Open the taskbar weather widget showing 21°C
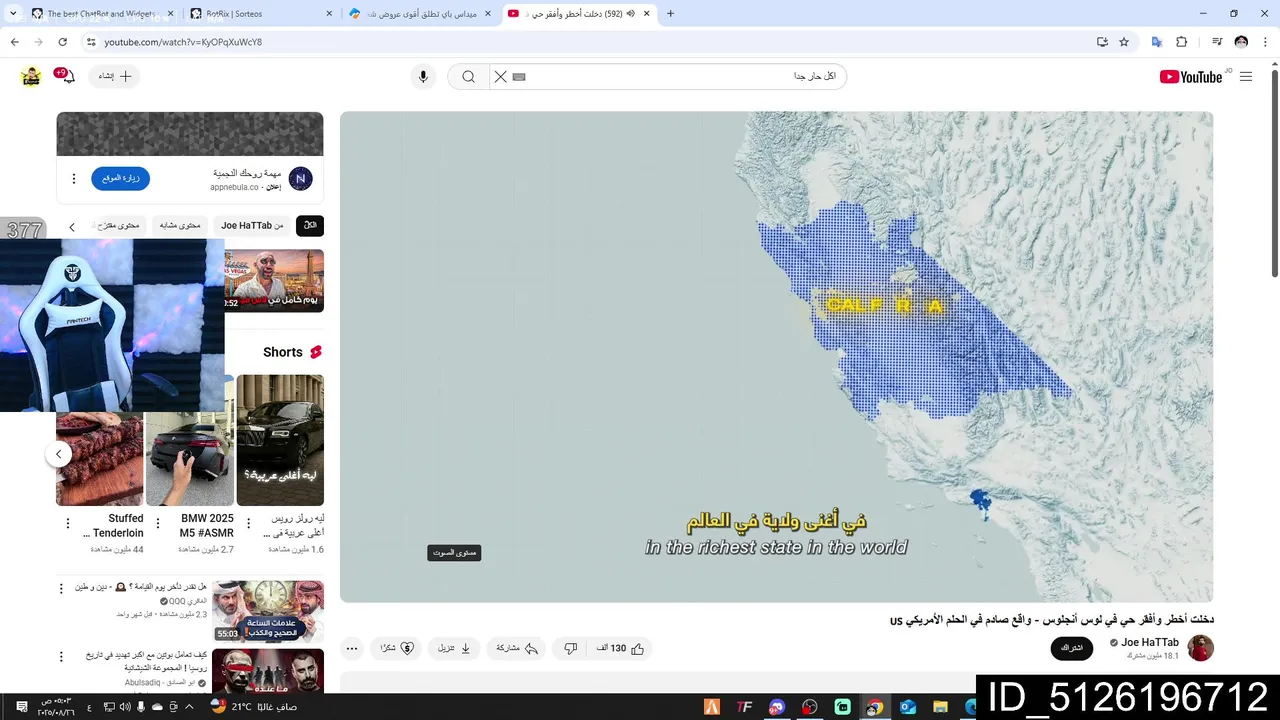 point(255,707)
